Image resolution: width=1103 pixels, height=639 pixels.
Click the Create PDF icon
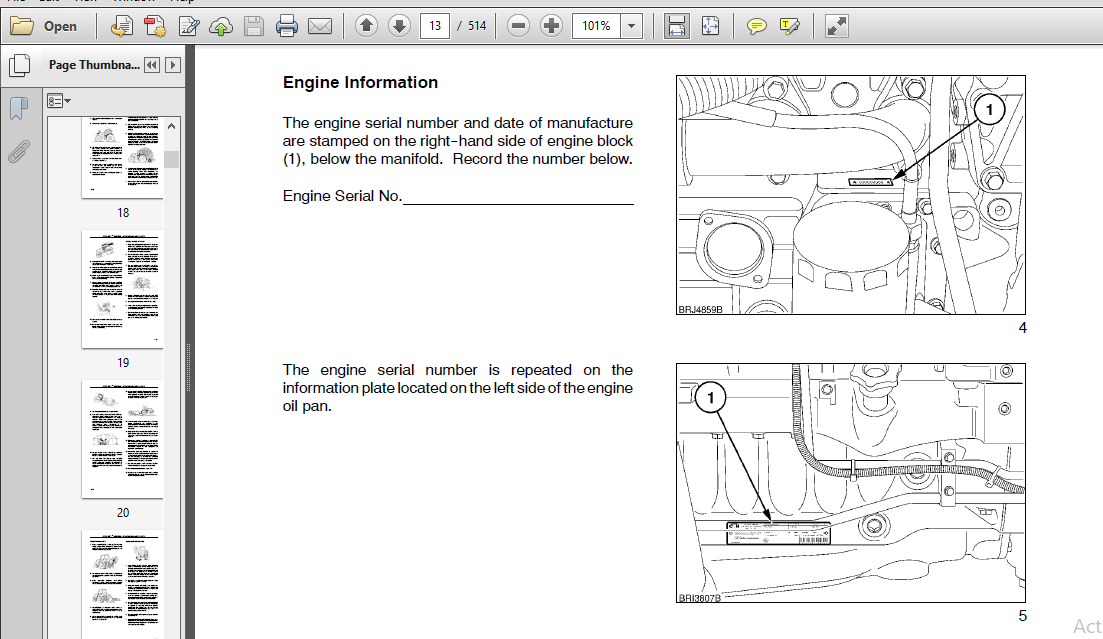[121, 27]
